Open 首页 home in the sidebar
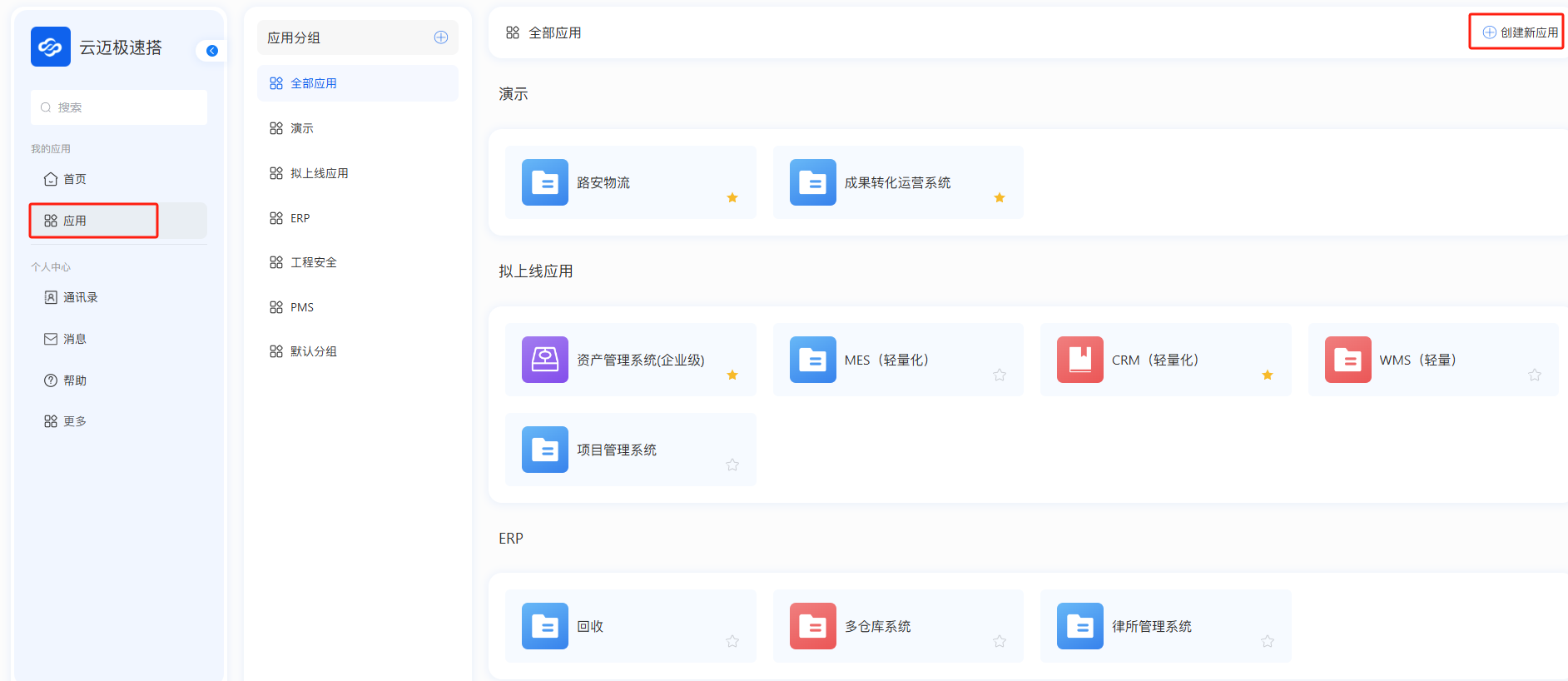Screen dimensions: 1568x681 point(74,179)
